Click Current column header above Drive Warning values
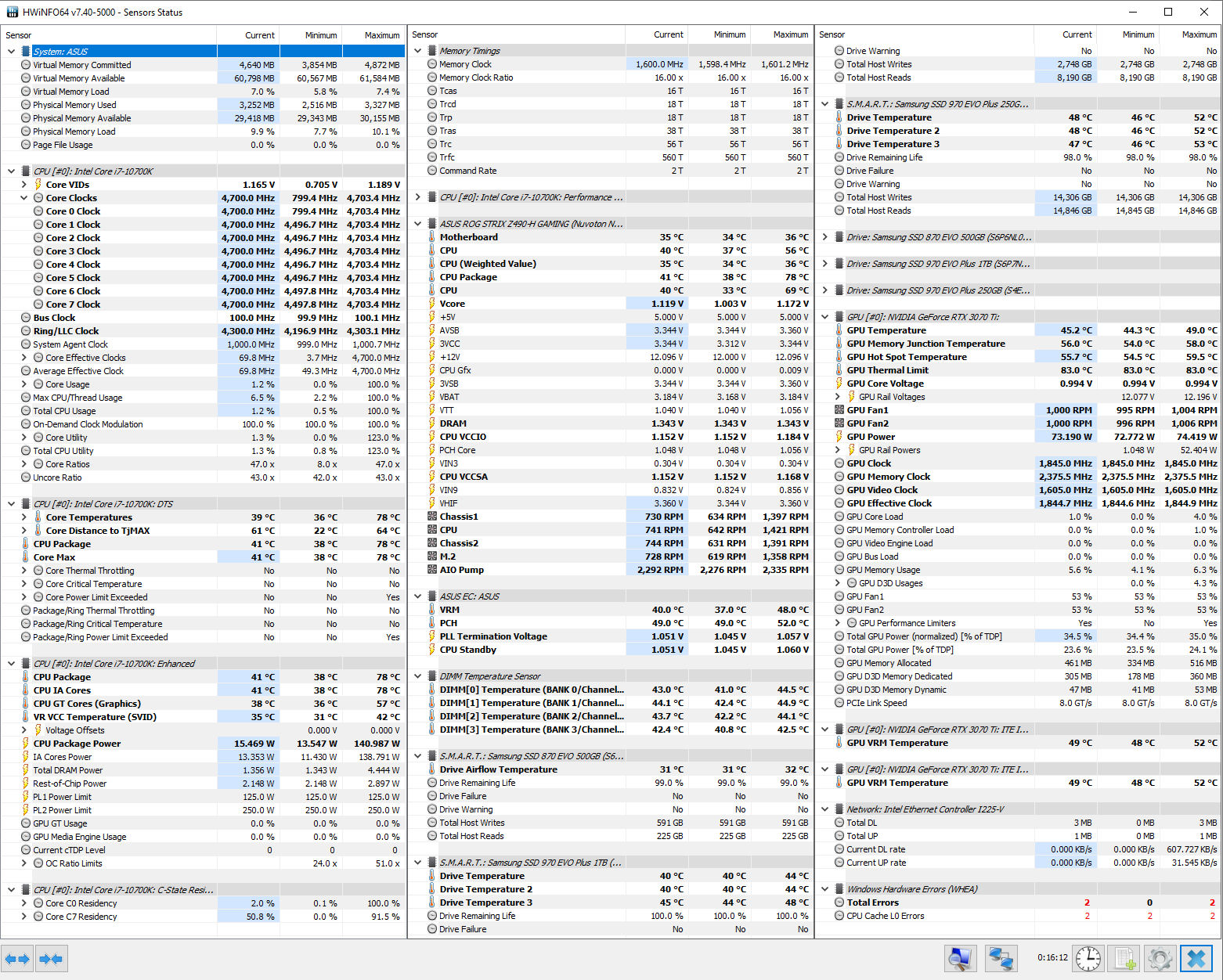 [1065, 35]
